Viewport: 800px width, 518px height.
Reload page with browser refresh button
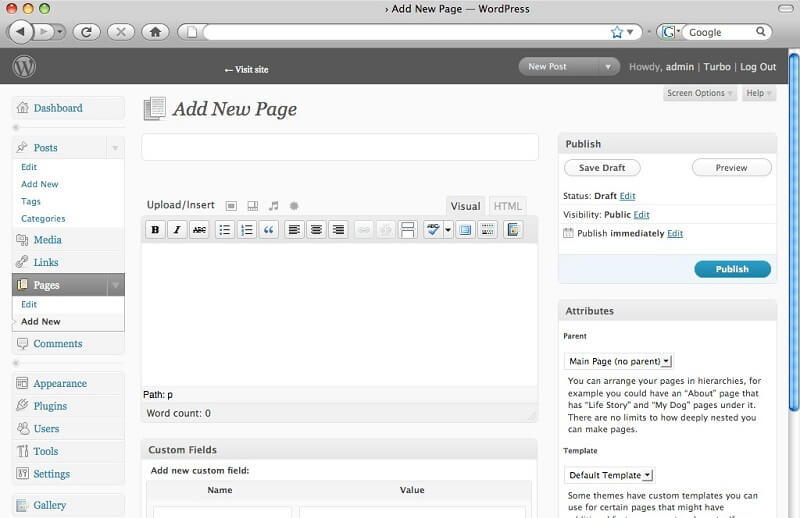click(86, 32)
